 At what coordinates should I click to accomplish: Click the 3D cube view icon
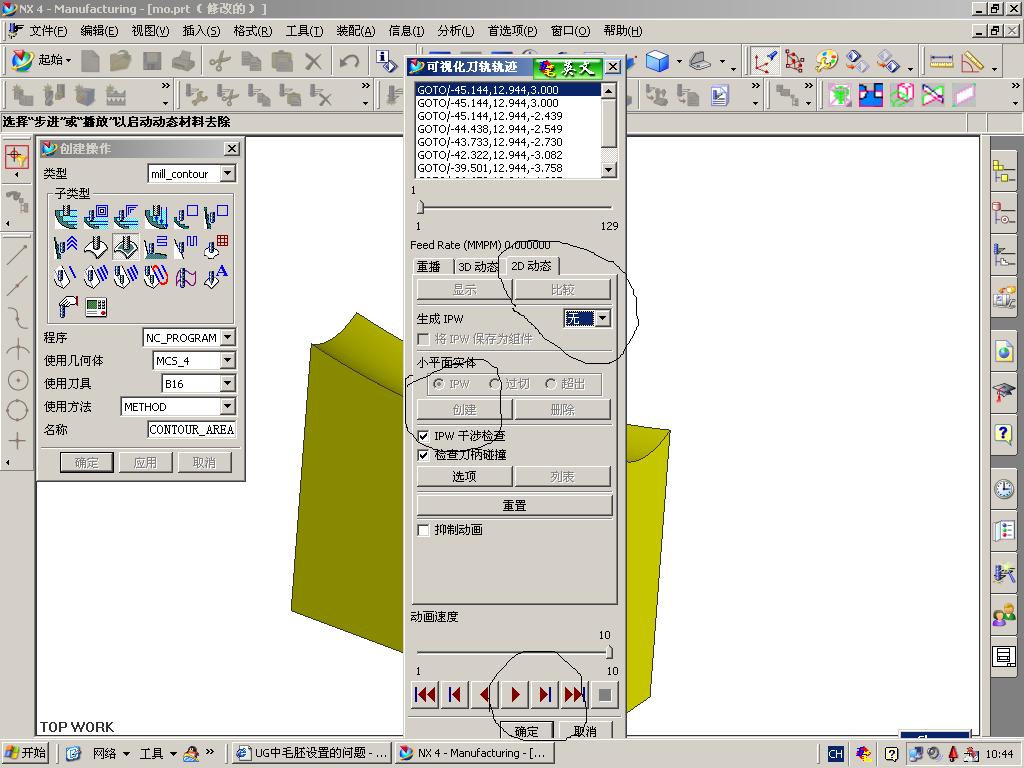pyautogui.click(x=657, y=61)
